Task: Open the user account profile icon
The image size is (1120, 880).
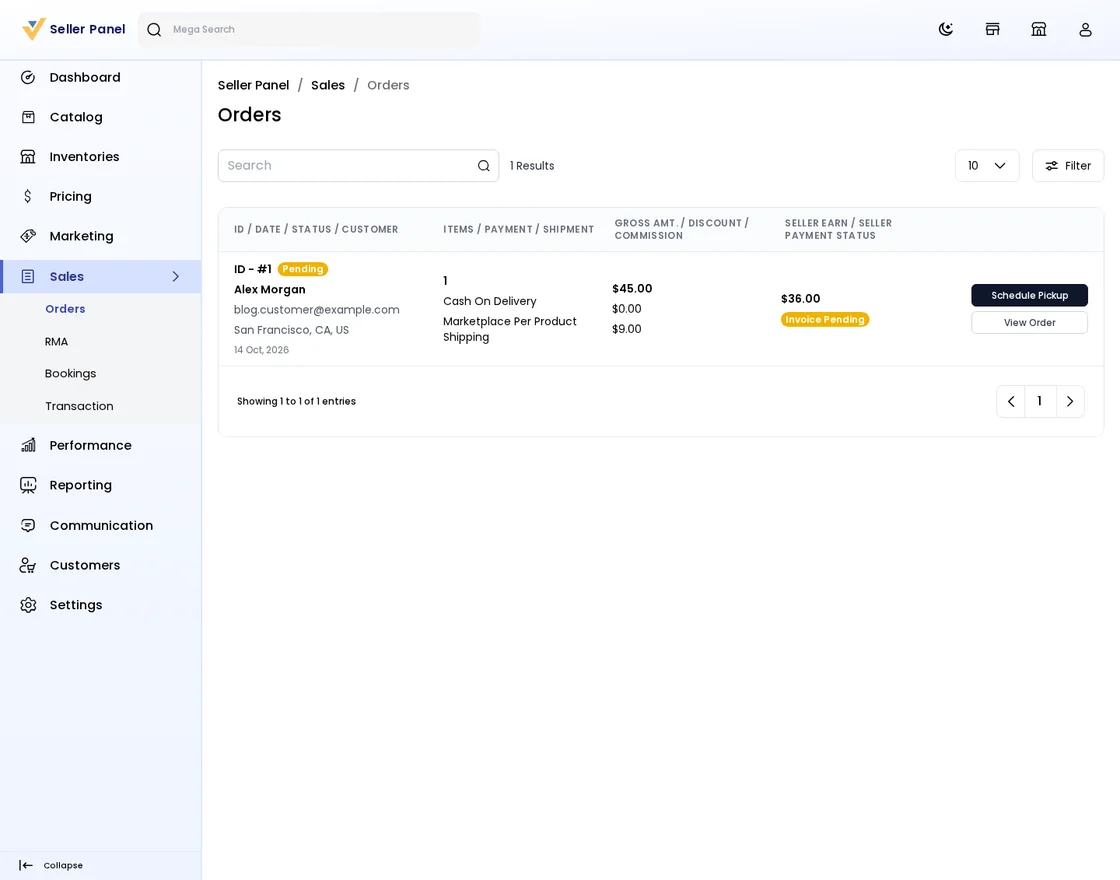Action: coord(1085,29)
